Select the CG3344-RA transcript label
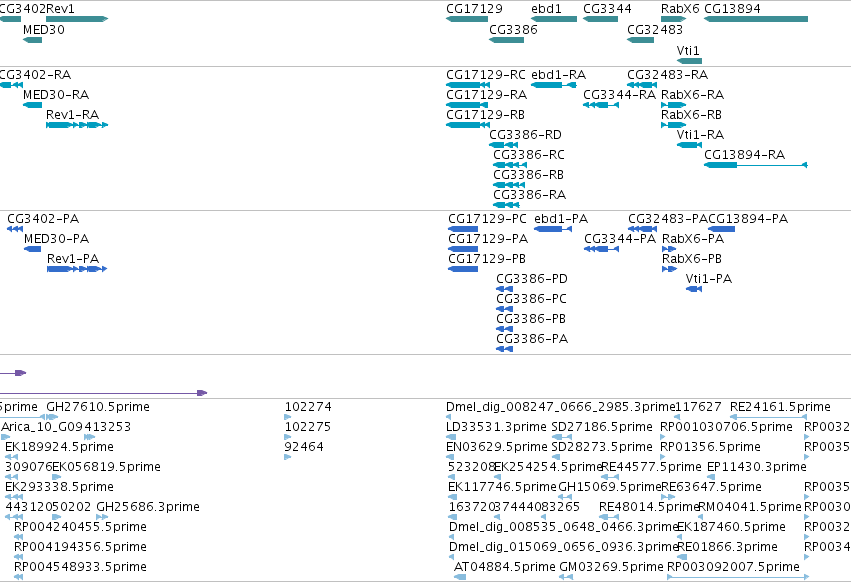Image resolution: width=851 pixels, height=582 pixels. [x=619, y=94]
